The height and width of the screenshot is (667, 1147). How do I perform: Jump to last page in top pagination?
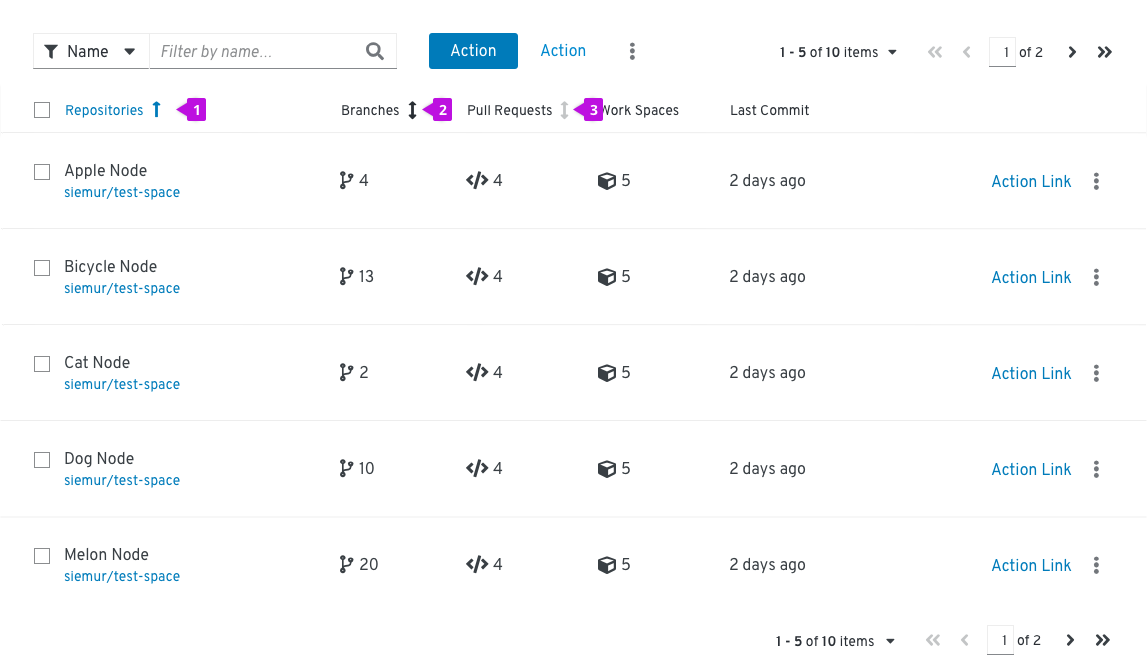click(x=1105, y=52)
